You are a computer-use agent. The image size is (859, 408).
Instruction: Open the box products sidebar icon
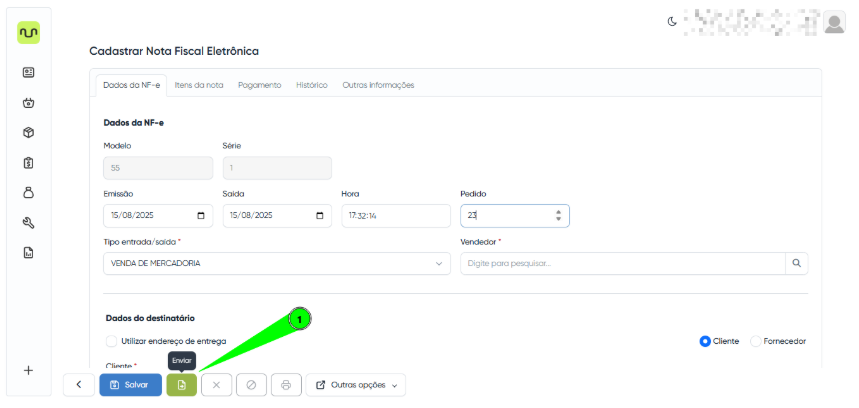point(28,132)
